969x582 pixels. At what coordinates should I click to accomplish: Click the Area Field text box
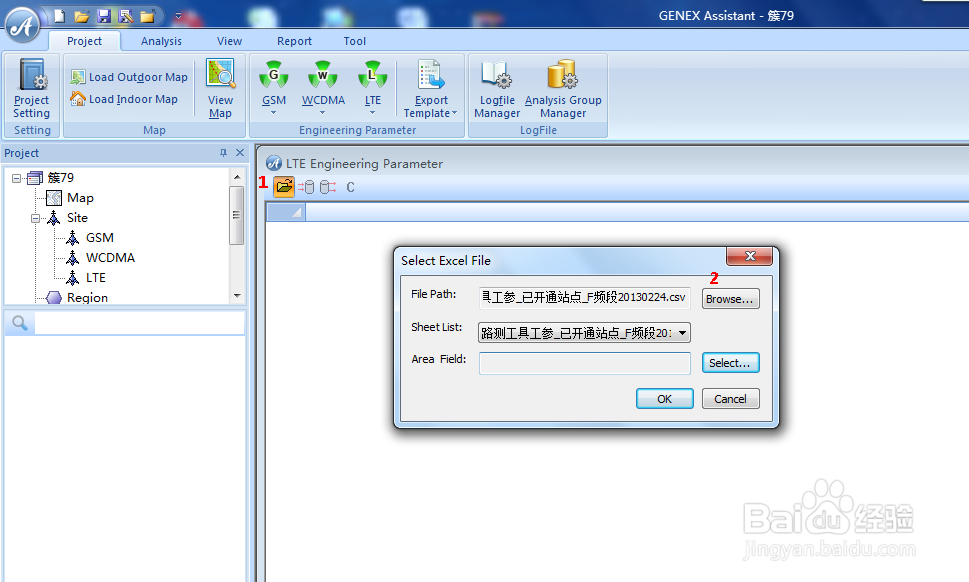(585, 363)
